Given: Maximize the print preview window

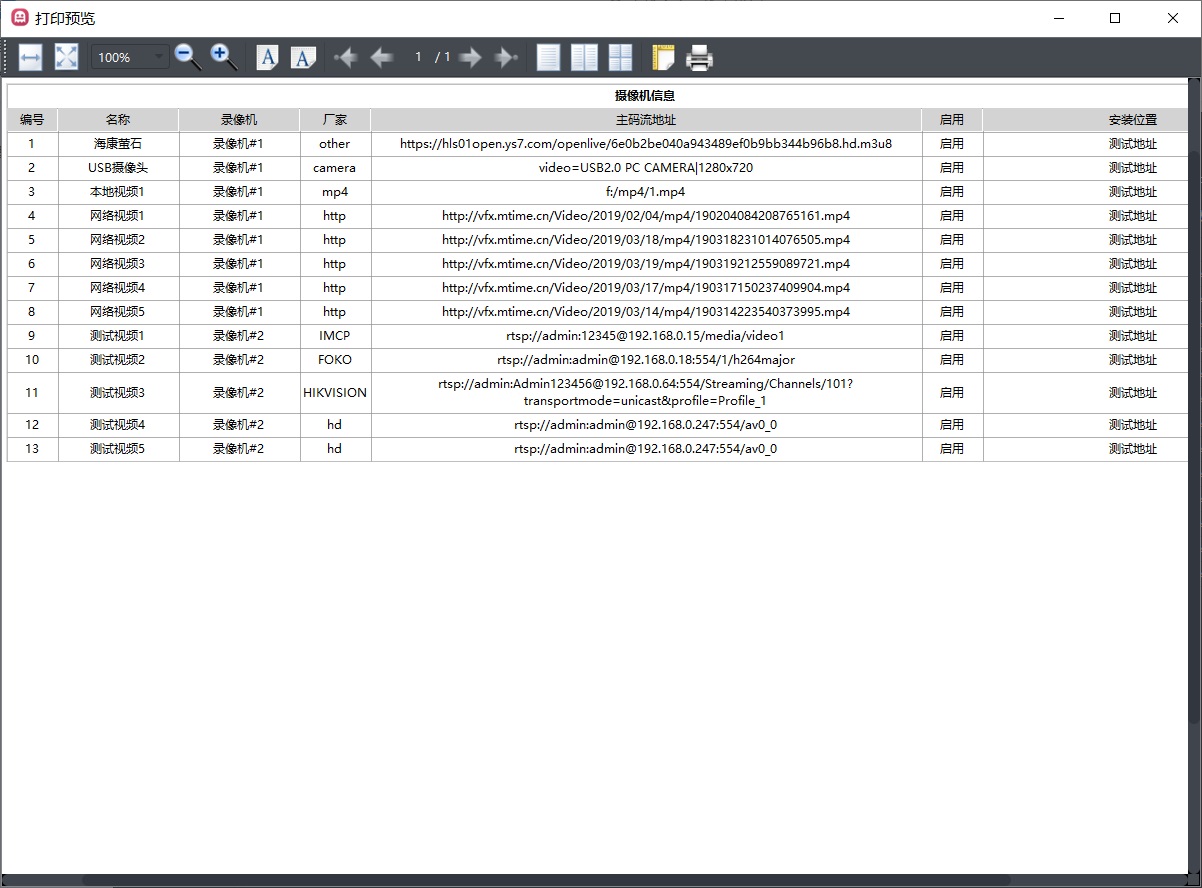Looking at the screenshot, I should click(1115, 18).
